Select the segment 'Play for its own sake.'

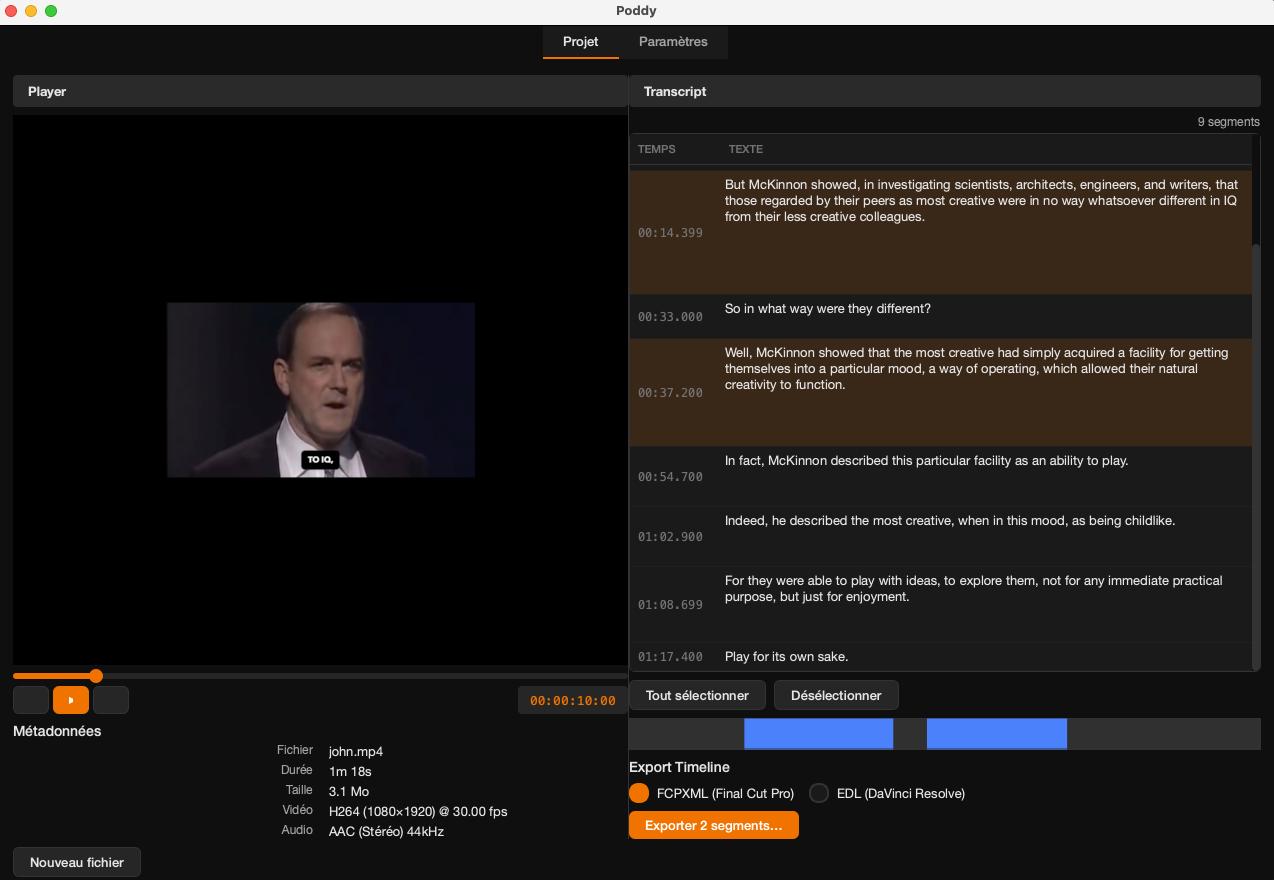[940, 656]
